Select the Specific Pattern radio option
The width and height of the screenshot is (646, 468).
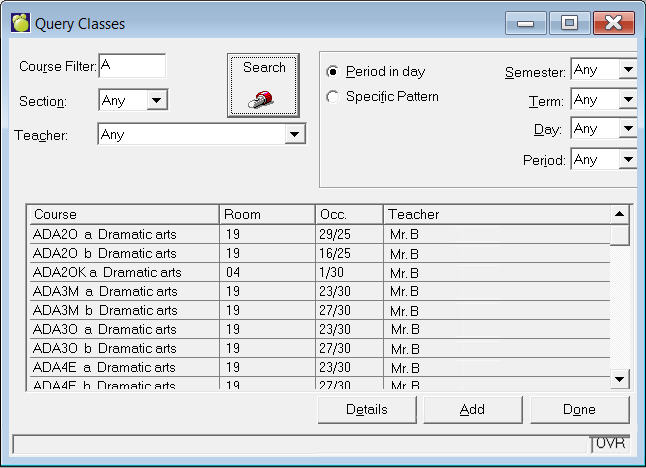pos(333,97)
